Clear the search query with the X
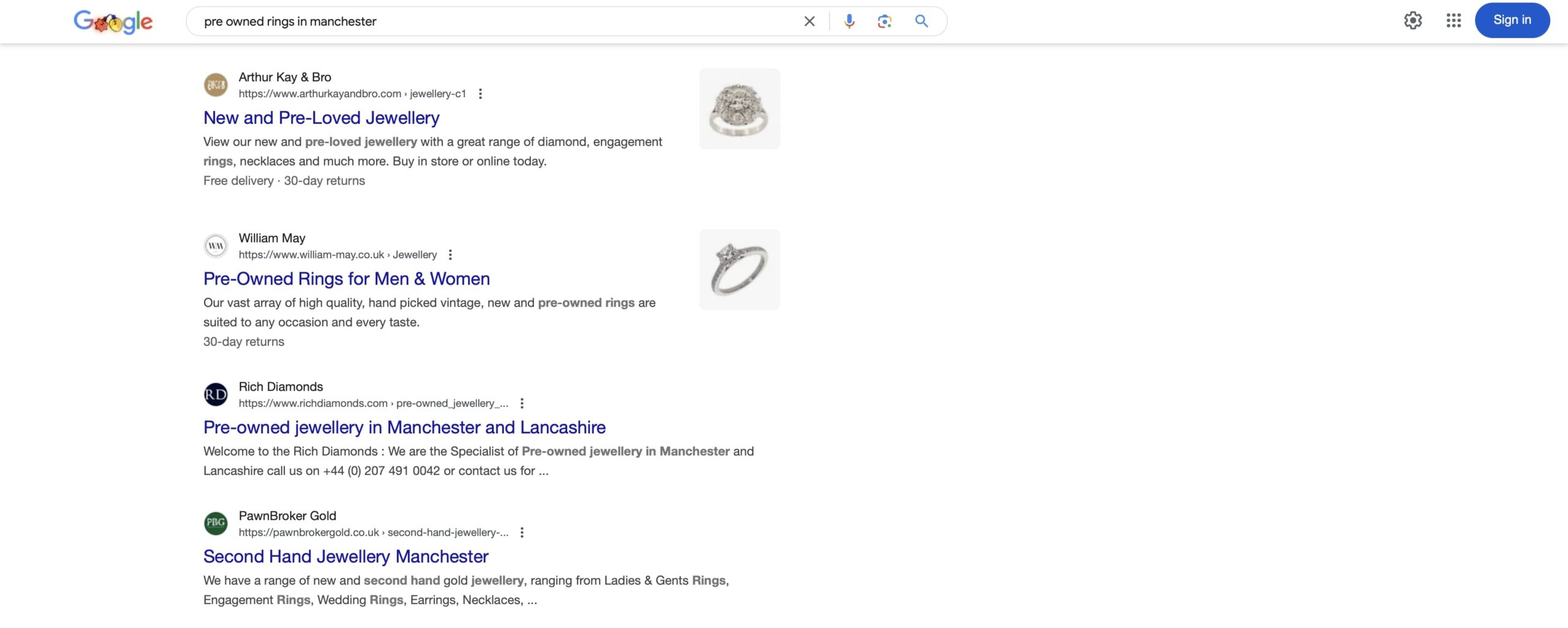The width and height of the screenshot is (1568, 628). coord(809,21)
